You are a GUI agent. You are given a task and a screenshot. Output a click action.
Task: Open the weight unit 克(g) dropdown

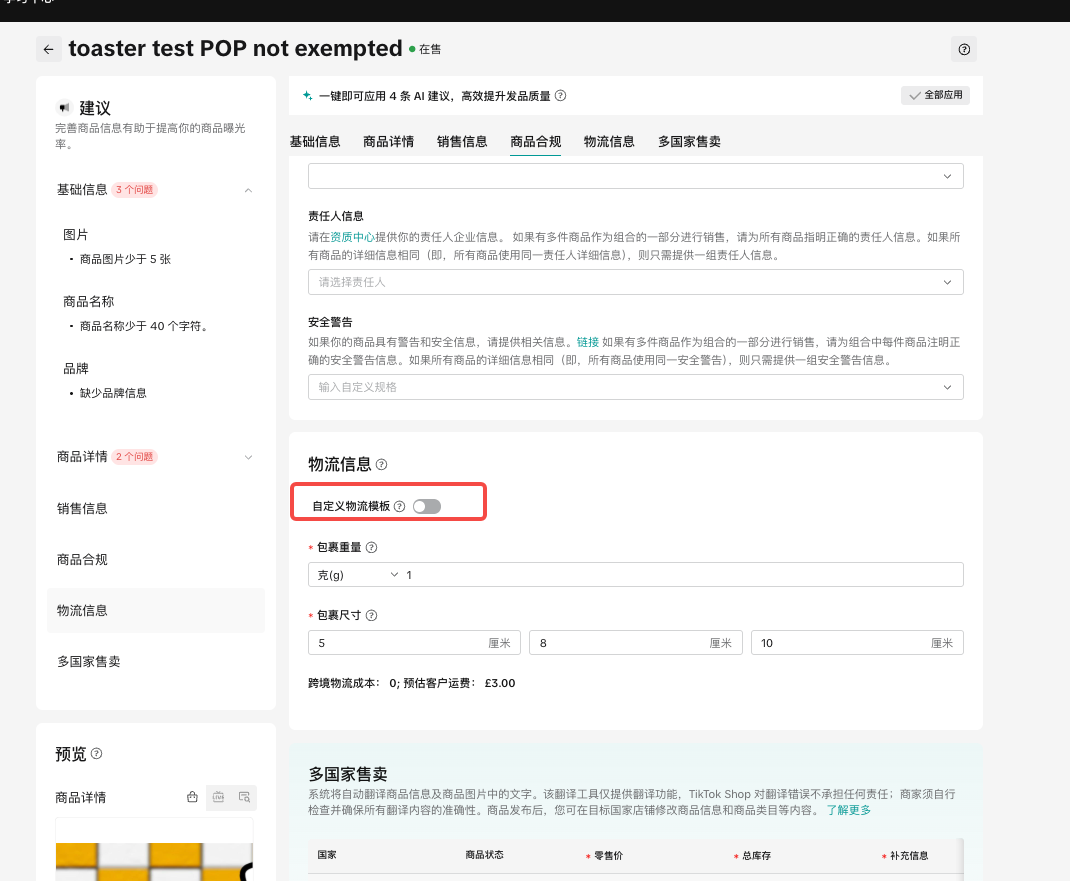pos(357,574)
